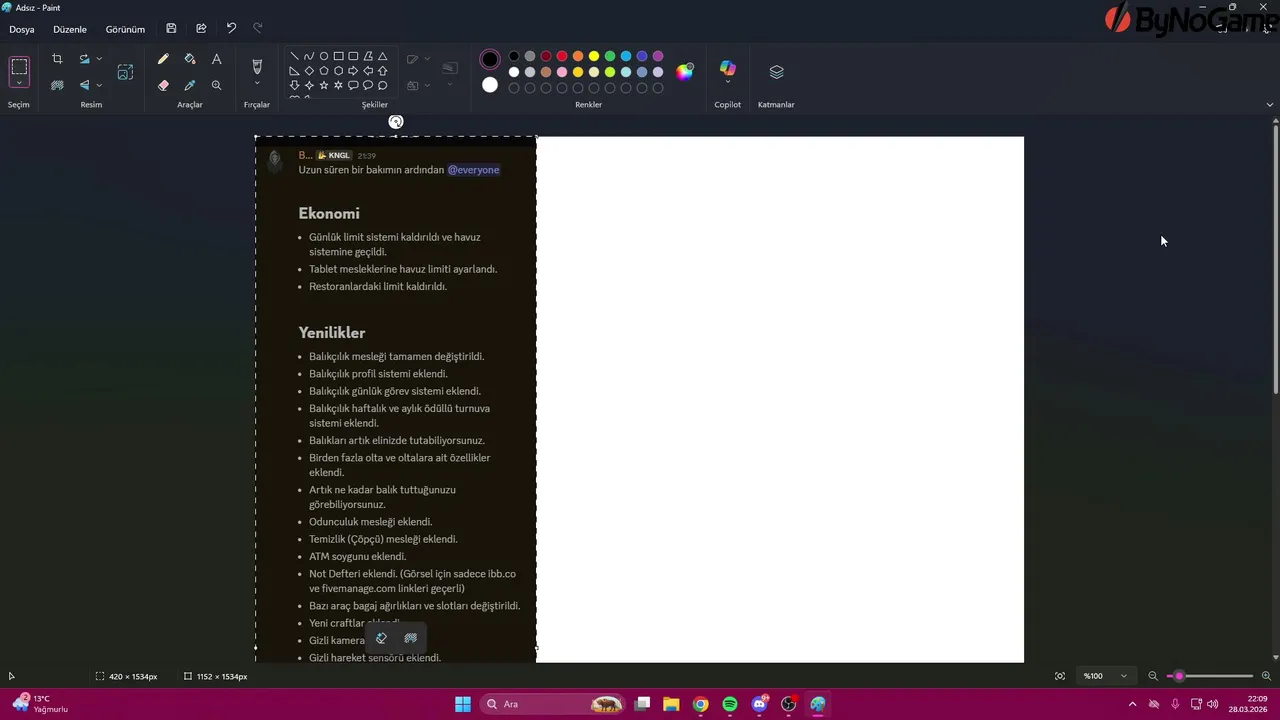Select the Eraser tool
Screen dimensions: 1280x720
[x=163, y=85]
